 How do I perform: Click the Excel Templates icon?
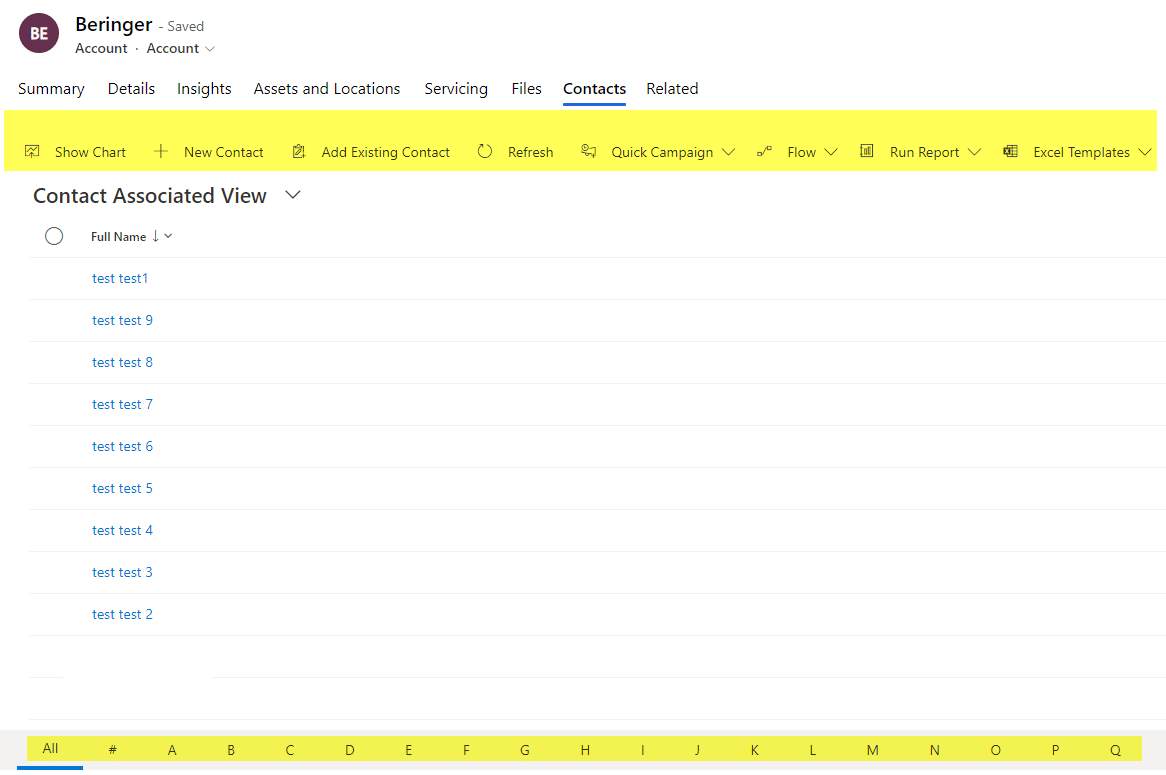pyautogui.click(x=1009, y=151)
